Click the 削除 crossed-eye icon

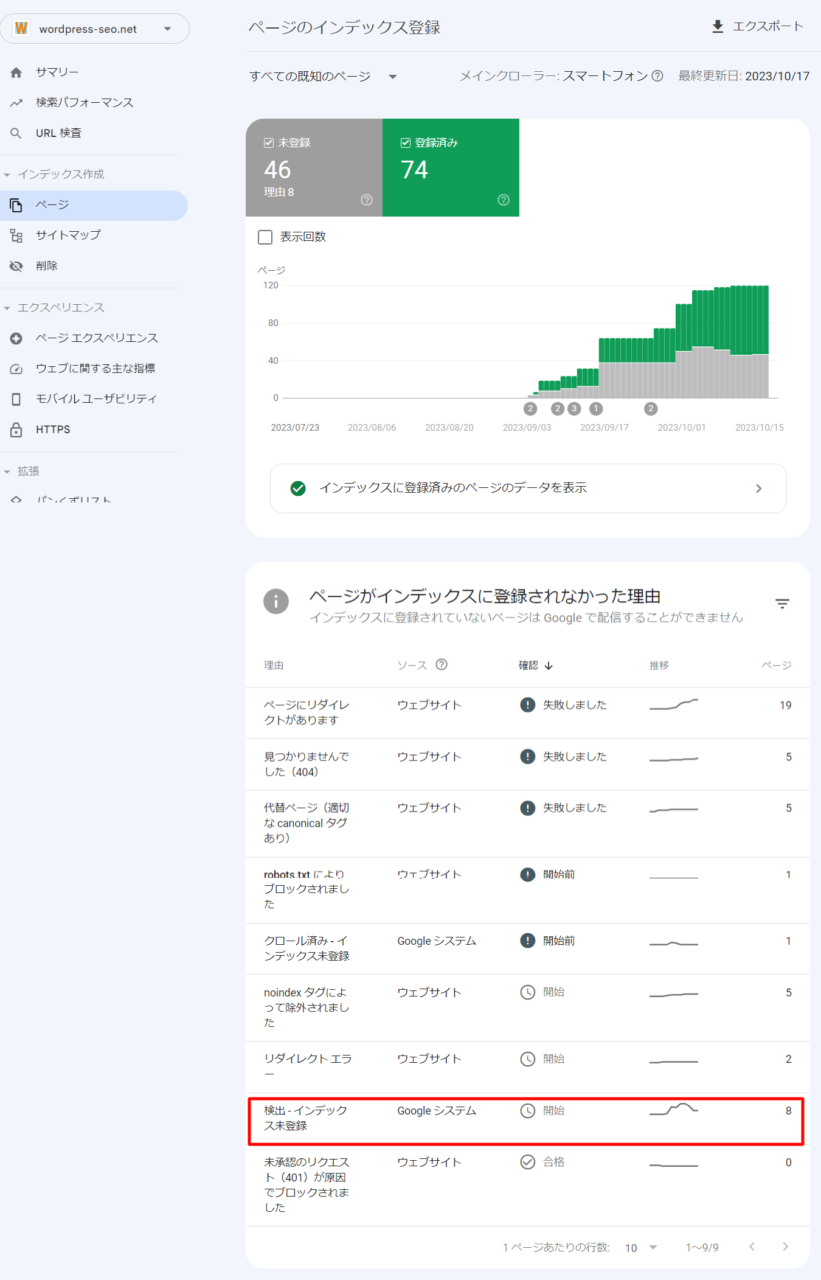pos(15,266)
